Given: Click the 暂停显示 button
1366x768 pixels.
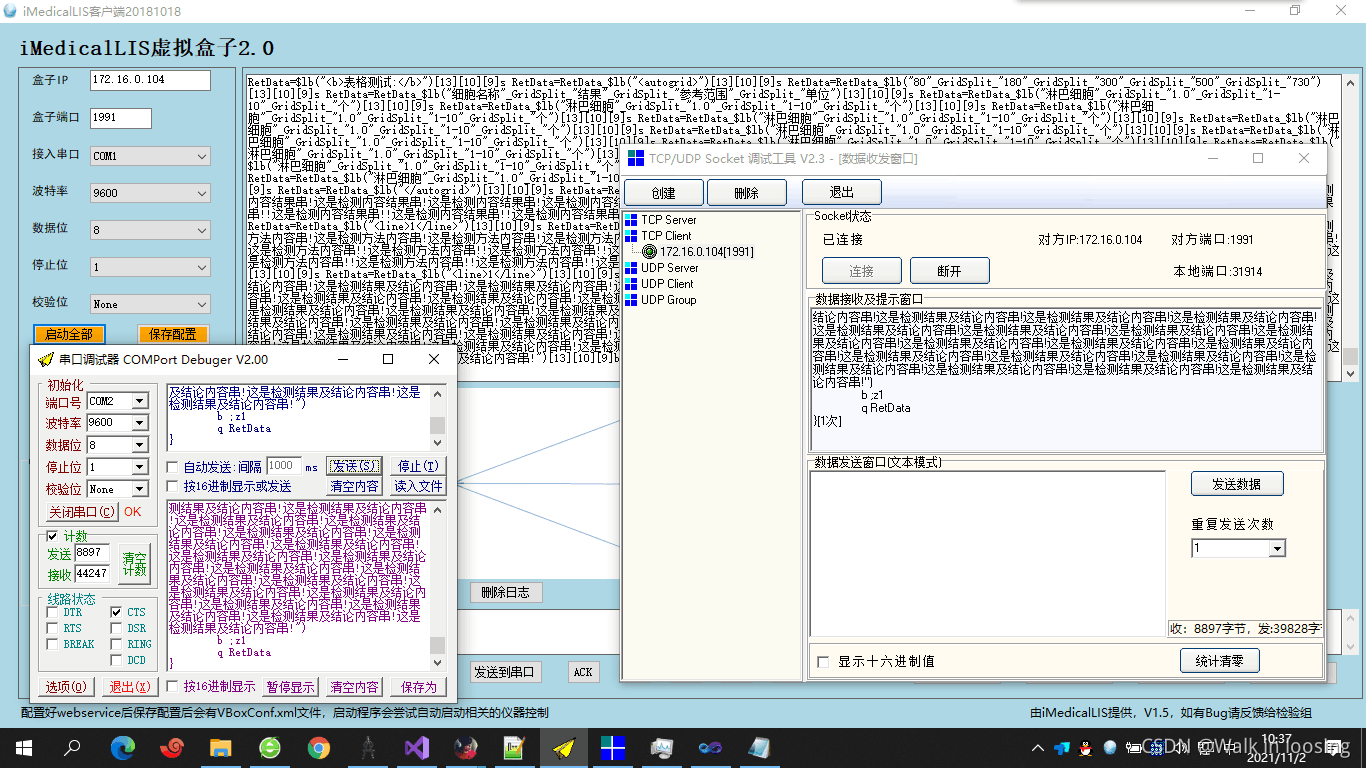Looking at the screenshot, I should pyautogui.click(x=290, y=687).
